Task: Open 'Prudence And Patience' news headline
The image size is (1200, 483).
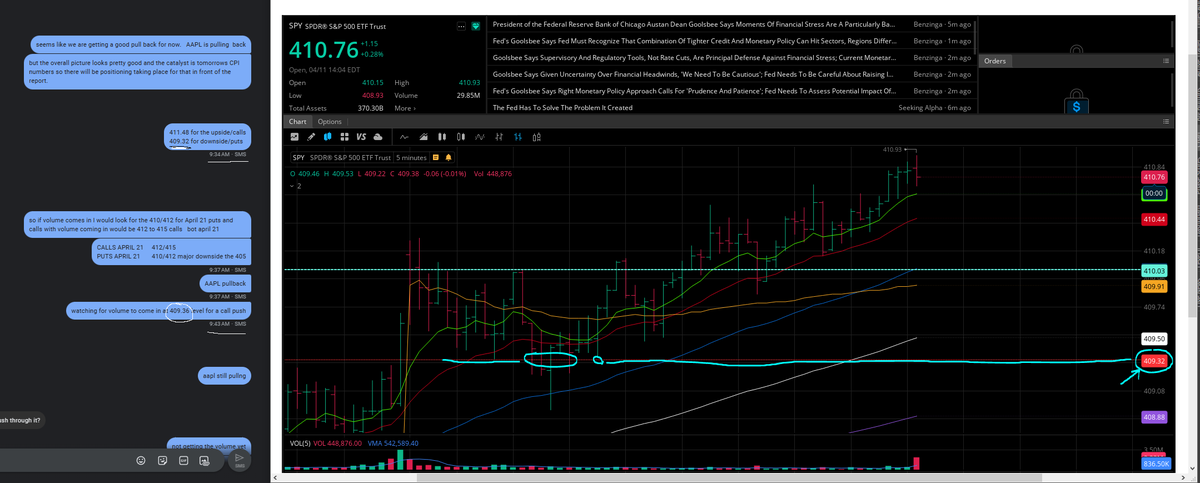Action: point(696,91)
